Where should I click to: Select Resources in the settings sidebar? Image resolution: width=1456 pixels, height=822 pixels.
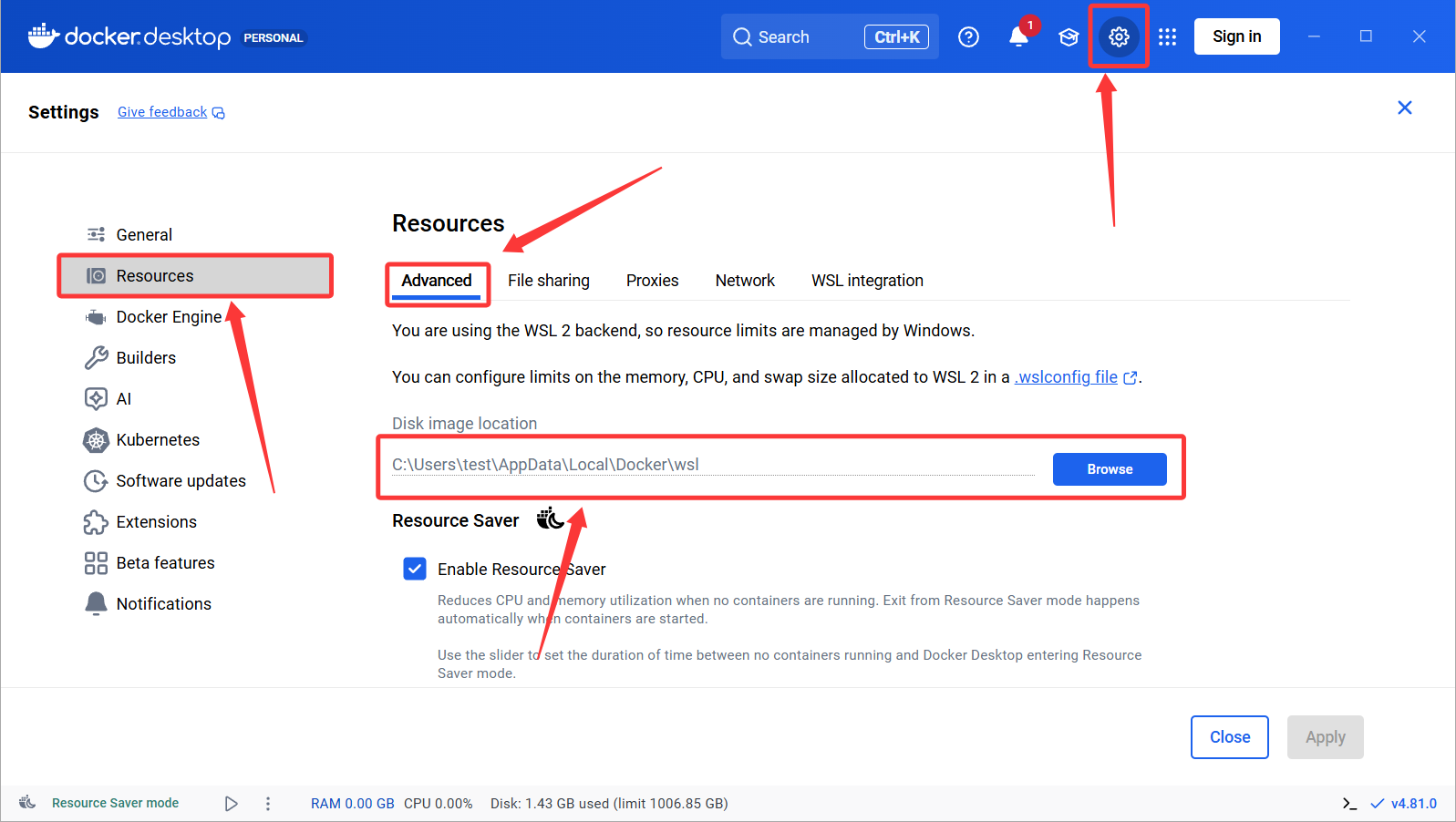coord(195,276)
